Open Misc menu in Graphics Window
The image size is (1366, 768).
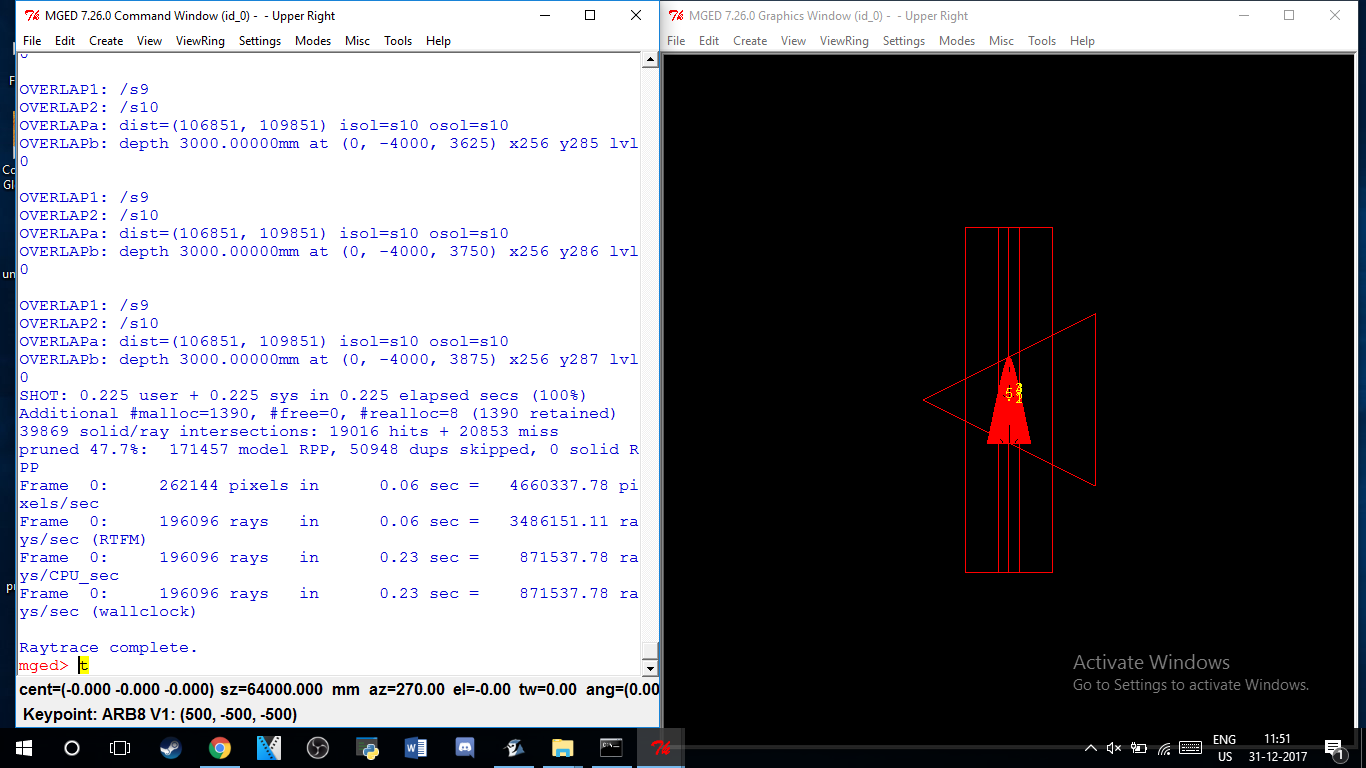pyautogui.click(x=1001, y=41)
